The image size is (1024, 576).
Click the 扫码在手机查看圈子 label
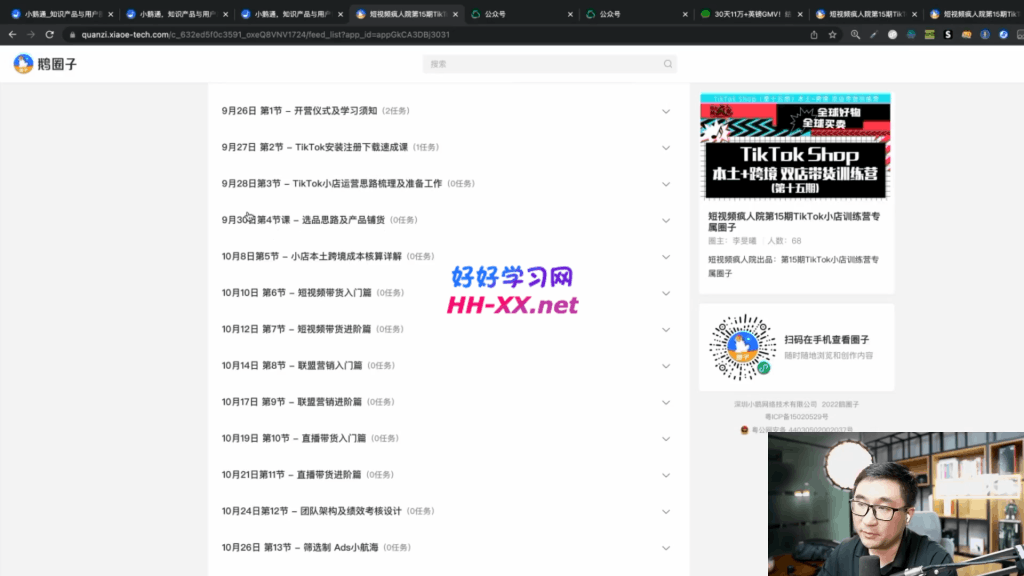click(827, 340)
